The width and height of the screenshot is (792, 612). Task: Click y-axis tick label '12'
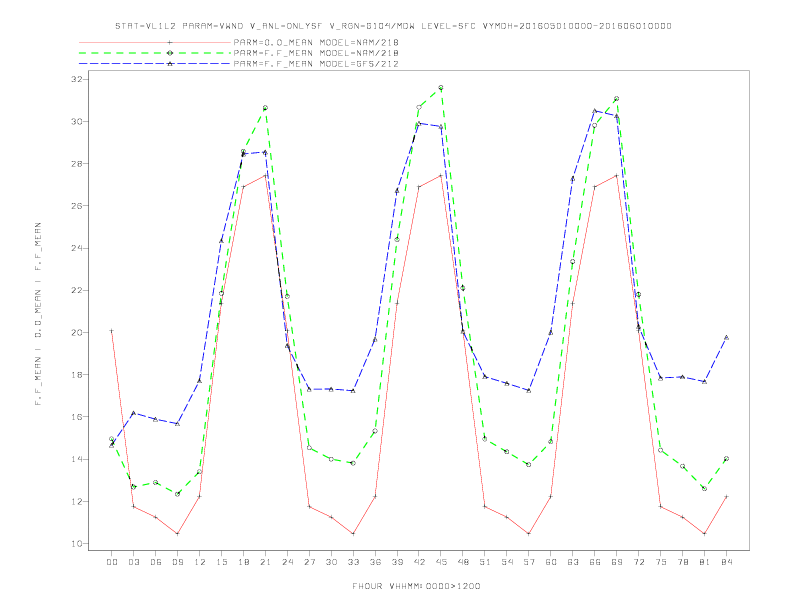pyautogui.click(x=77, y=501)
